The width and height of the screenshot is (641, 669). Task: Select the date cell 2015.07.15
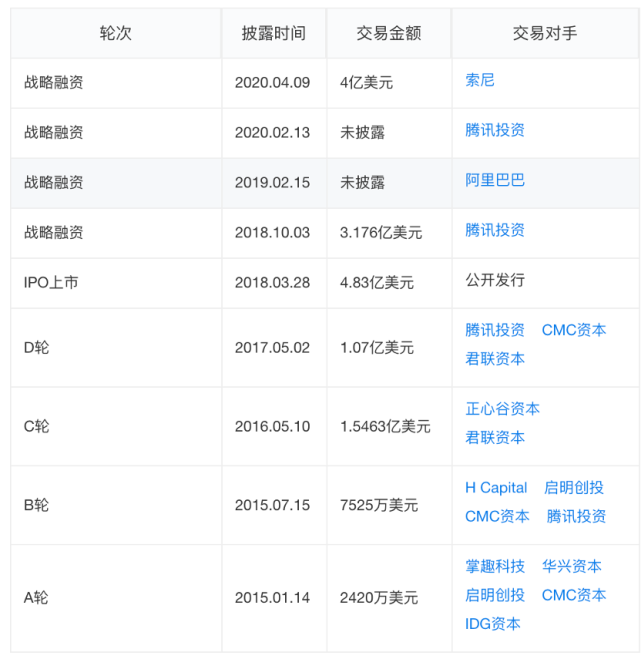click(x=272, y=505)
